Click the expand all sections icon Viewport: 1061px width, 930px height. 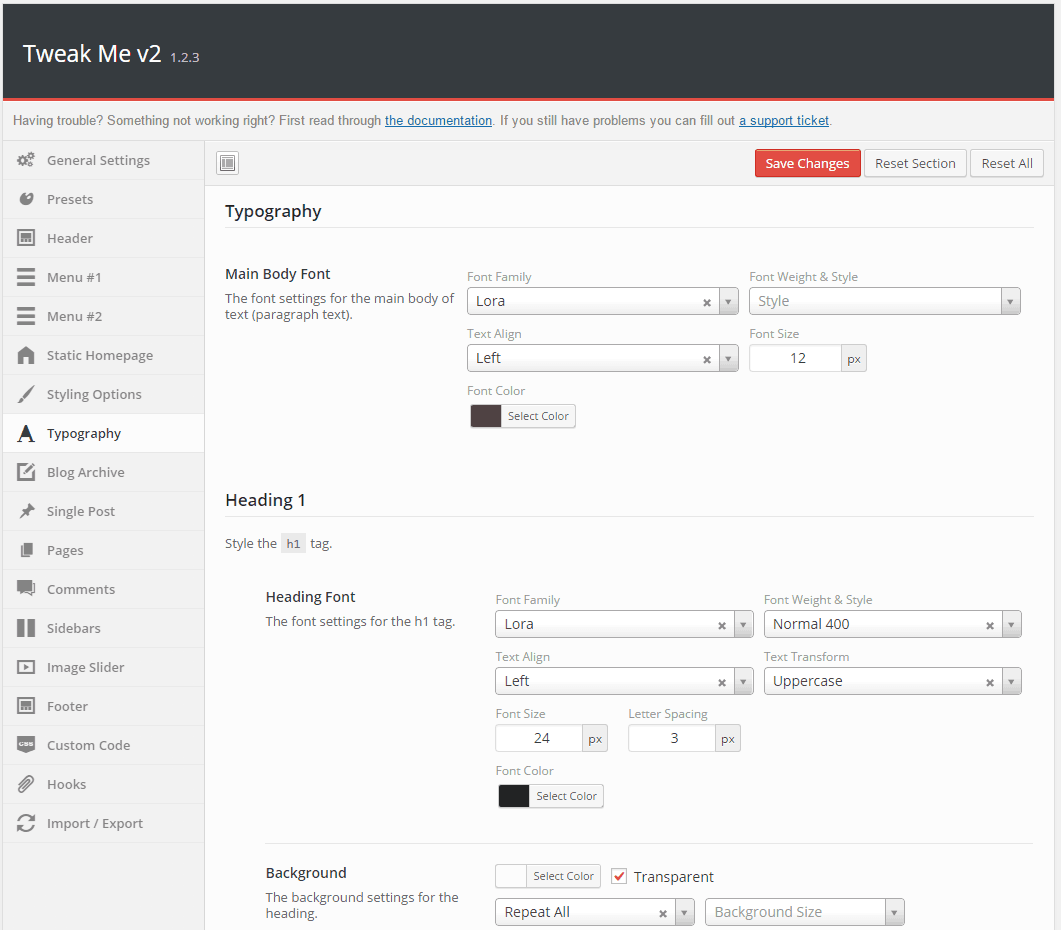coord(227,164)
